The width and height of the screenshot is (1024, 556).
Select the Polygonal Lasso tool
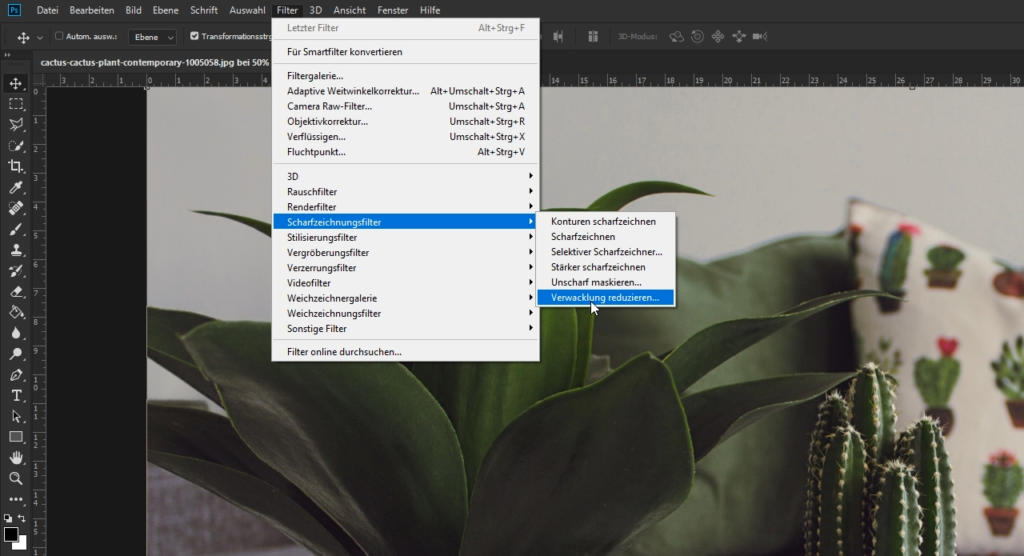pyautogui.click(x=16, y=125)
